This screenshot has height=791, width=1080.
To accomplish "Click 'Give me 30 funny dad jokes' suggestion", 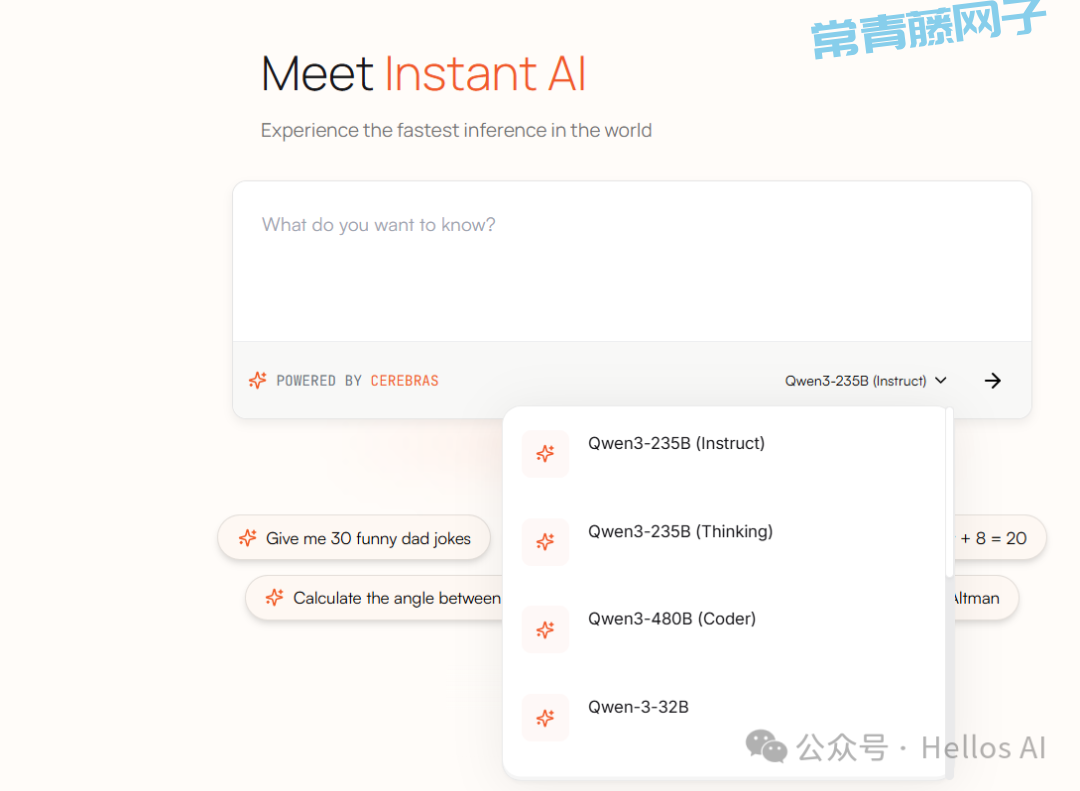I will pyautogui.click(x=367, y=538).
